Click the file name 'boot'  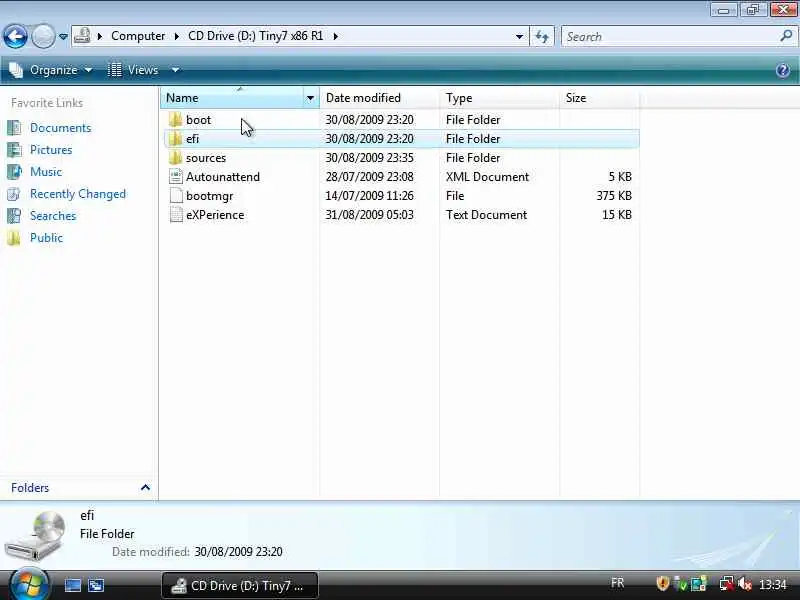pyautogui.click(x=198, y=120)
